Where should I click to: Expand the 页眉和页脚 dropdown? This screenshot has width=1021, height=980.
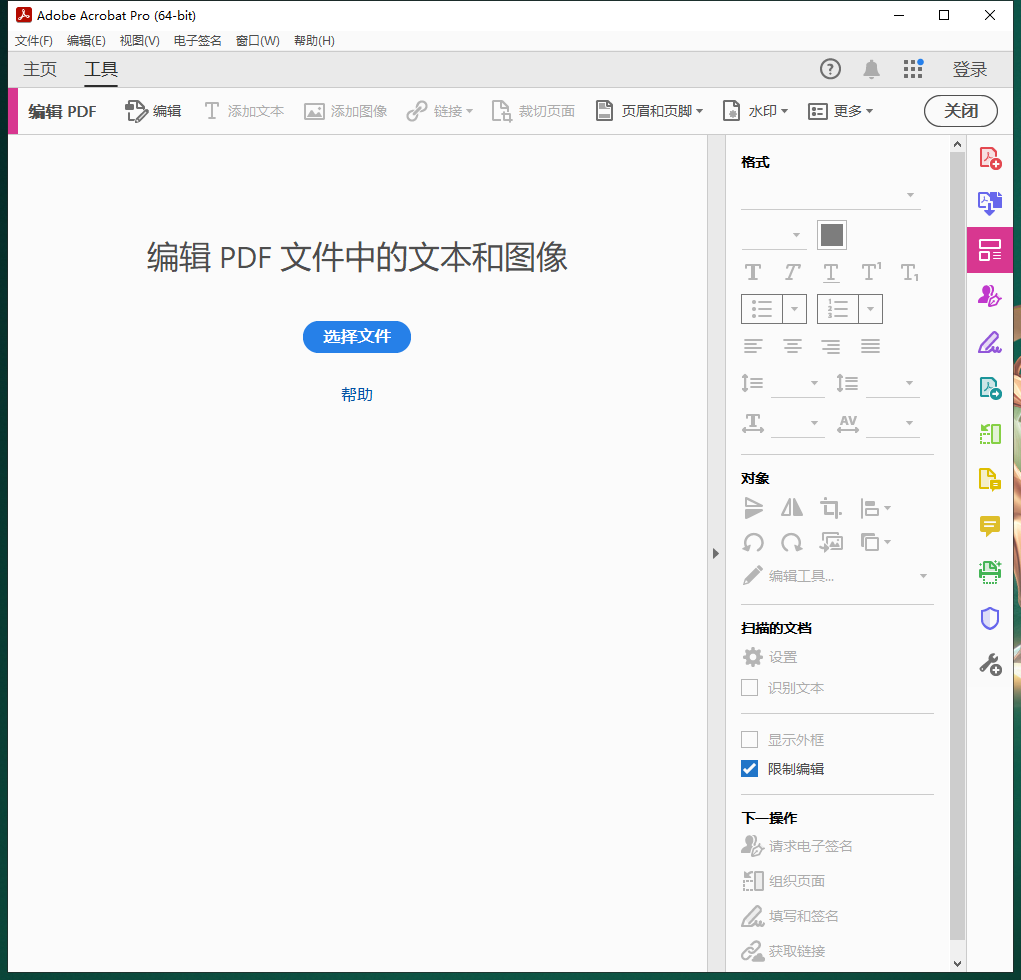(649, 111)
